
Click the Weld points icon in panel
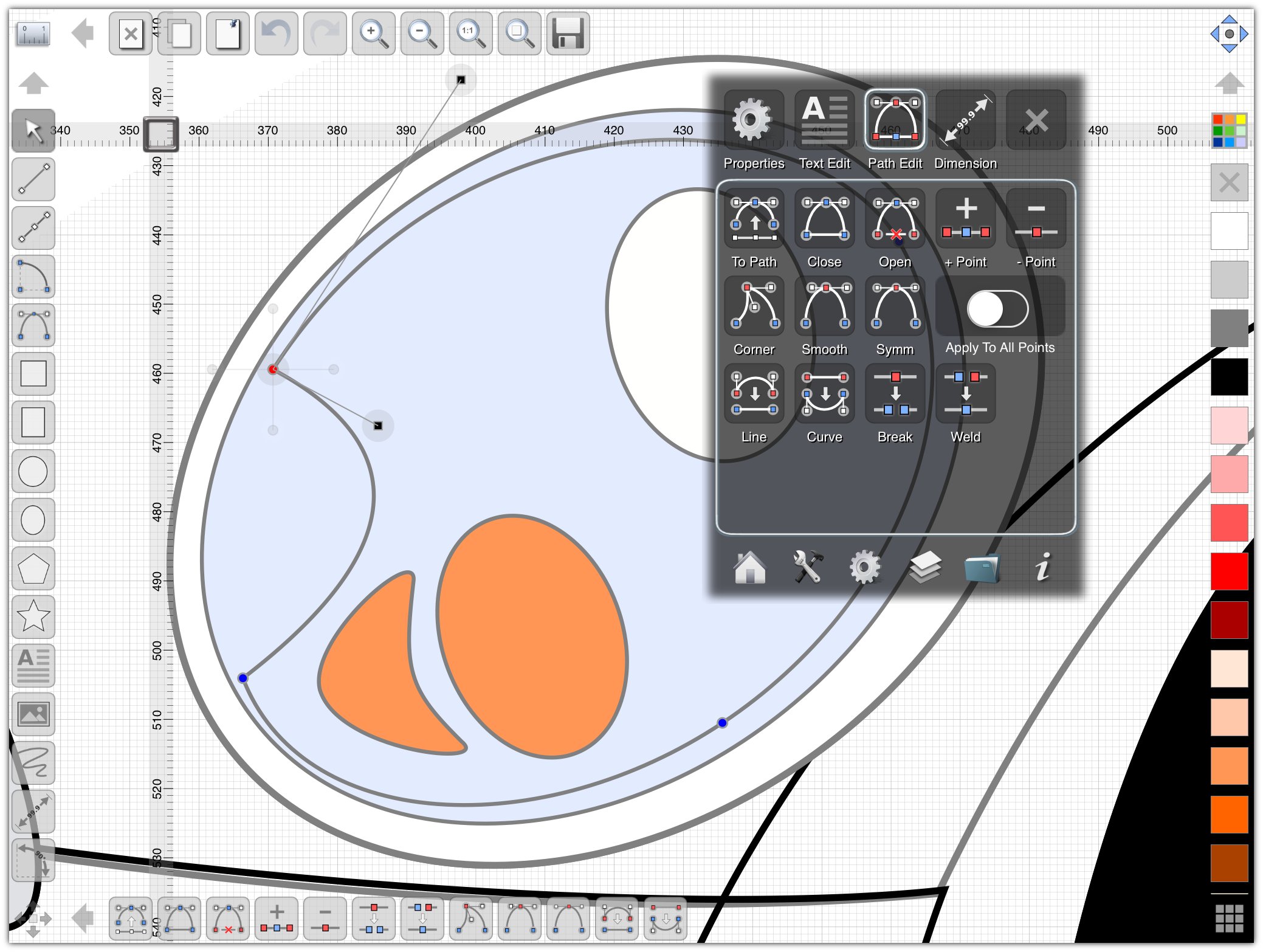tap(965, 394)
